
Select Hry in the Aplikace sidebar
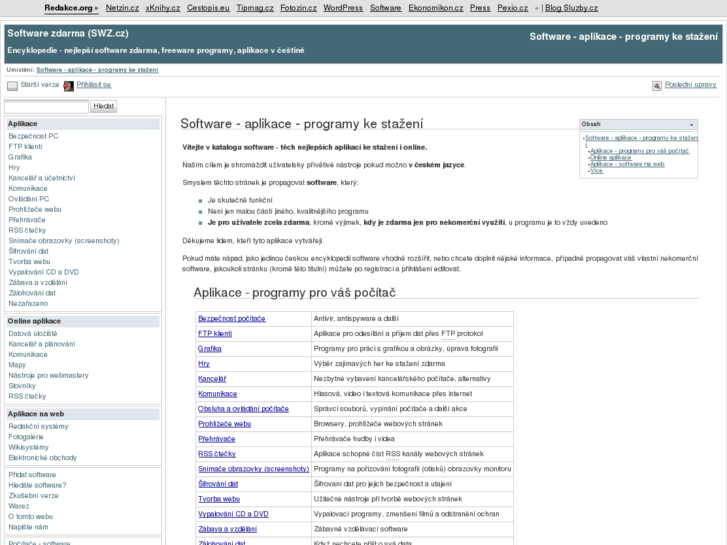point(14,167)
